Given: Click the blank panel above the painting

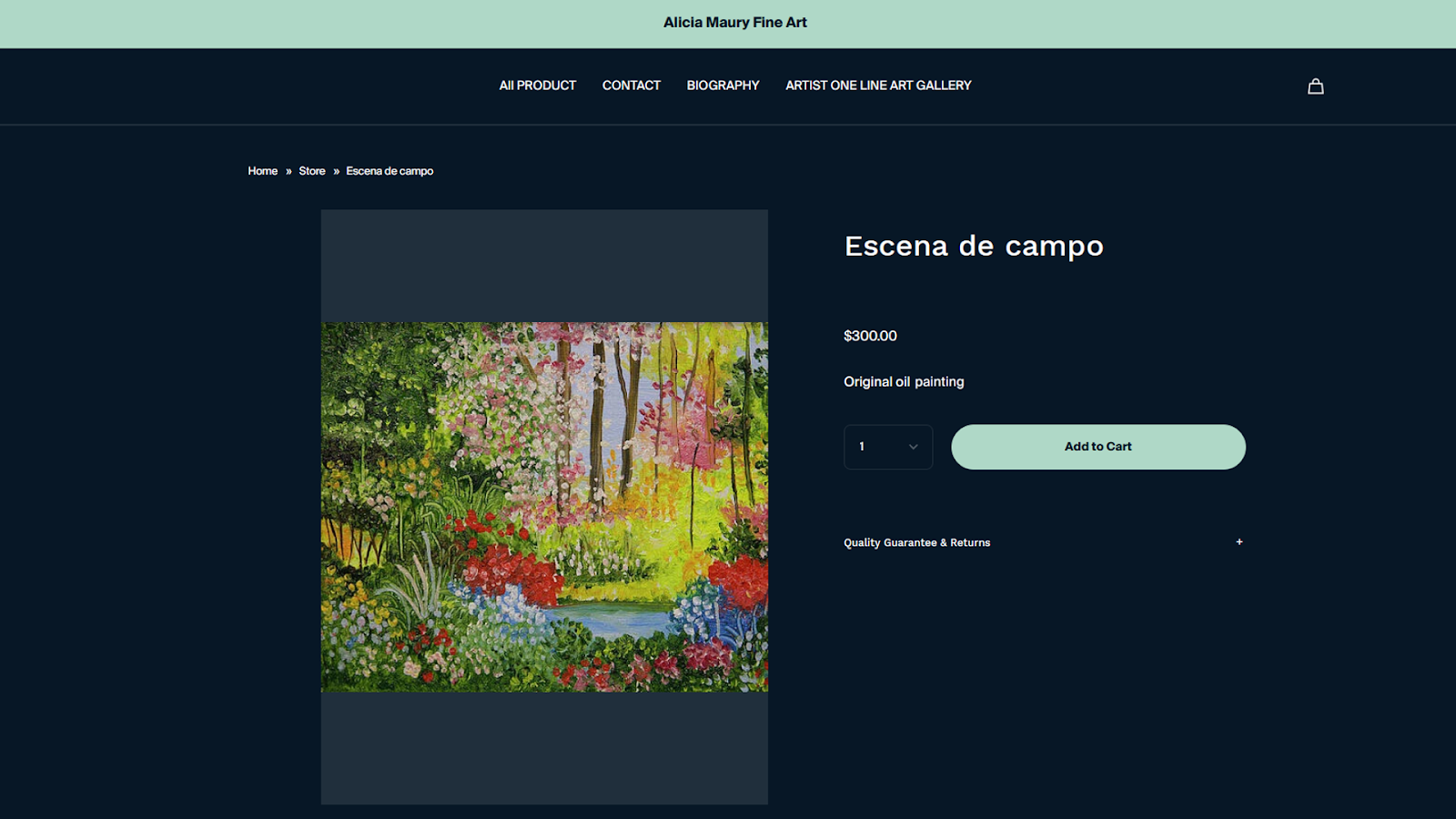Looking at the screenshot, I should pos(544,266).
